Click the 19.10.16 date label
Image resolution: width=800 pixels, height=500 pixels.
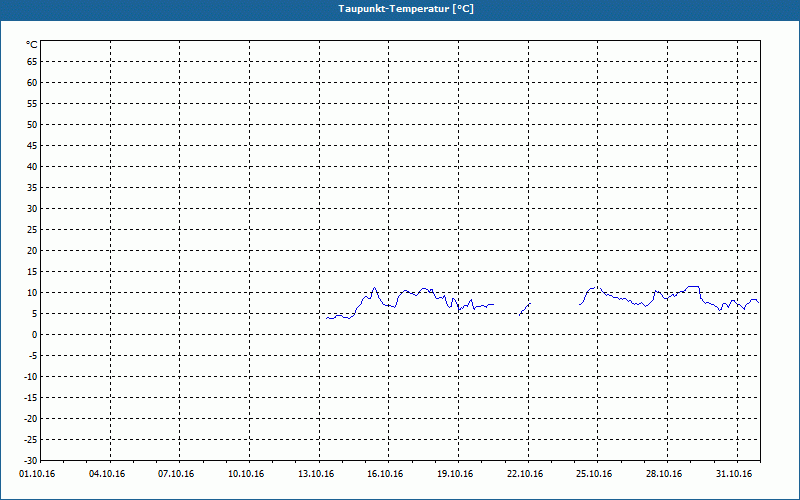point(455,474)
